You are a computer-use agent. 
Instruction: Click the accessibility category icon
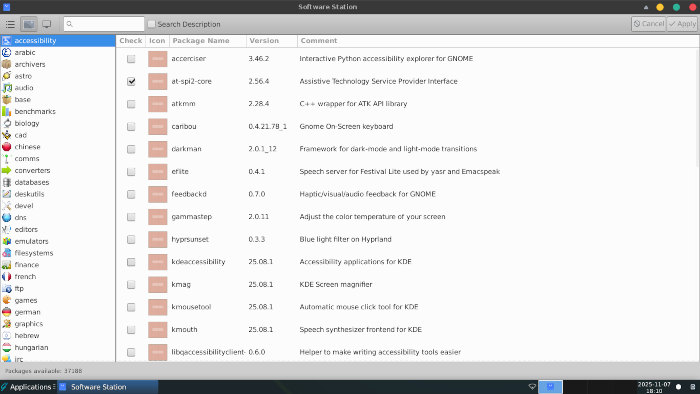pos(7,41)
